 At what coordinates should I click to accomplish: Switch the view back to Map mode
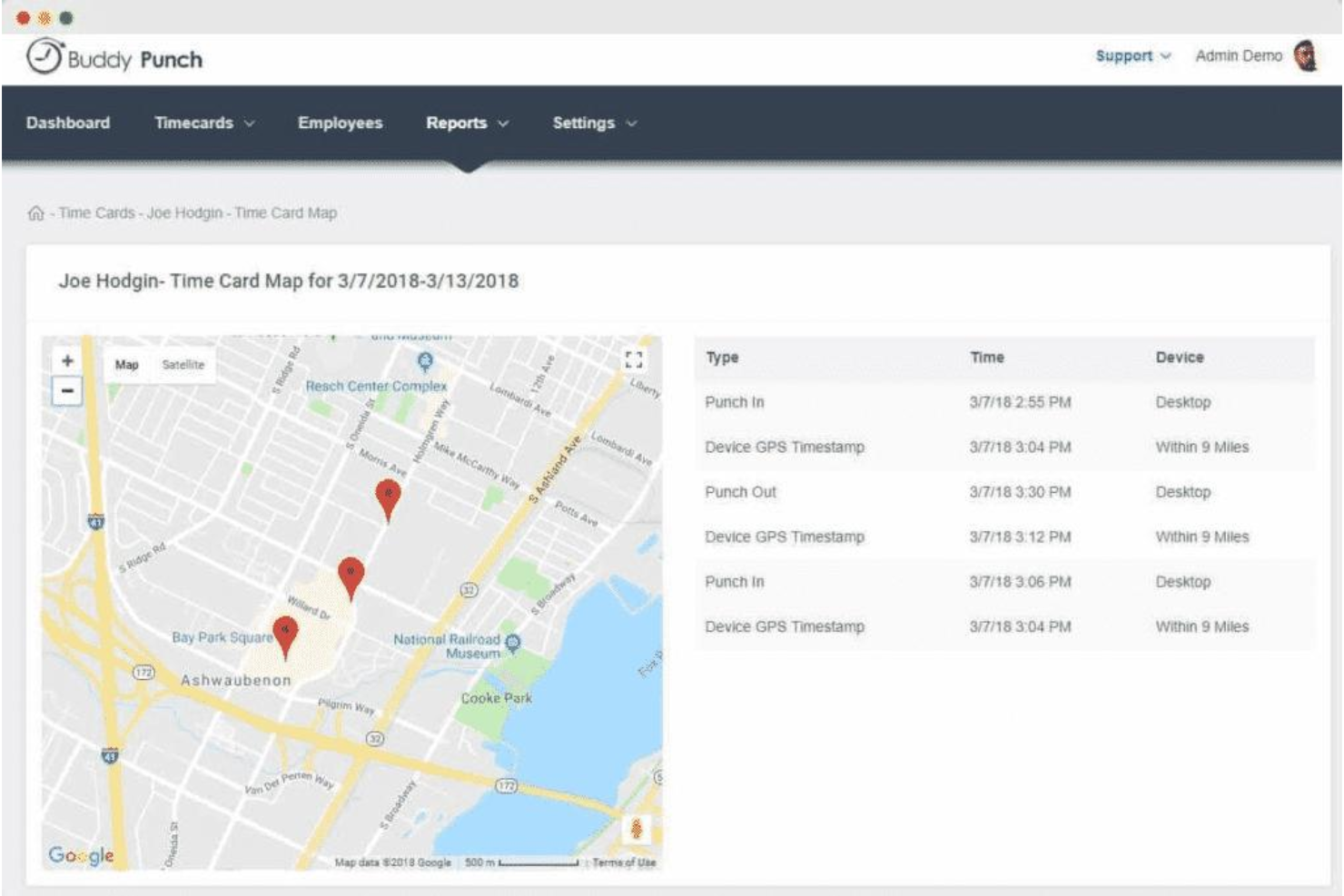click(128, 364)
